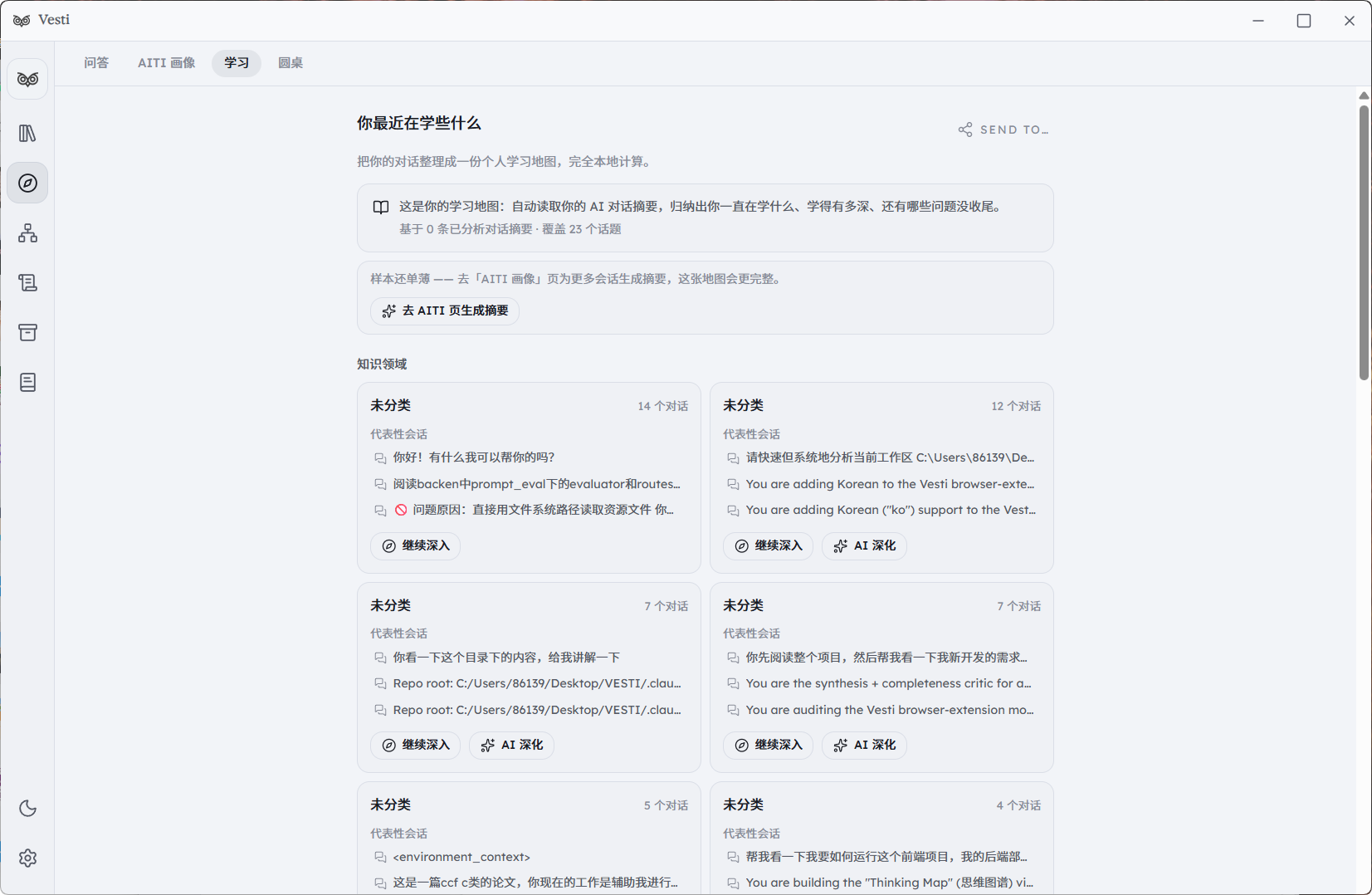Maximize the Vesti window
This screenshot has height=895, width=1372.
(1304, 21)
